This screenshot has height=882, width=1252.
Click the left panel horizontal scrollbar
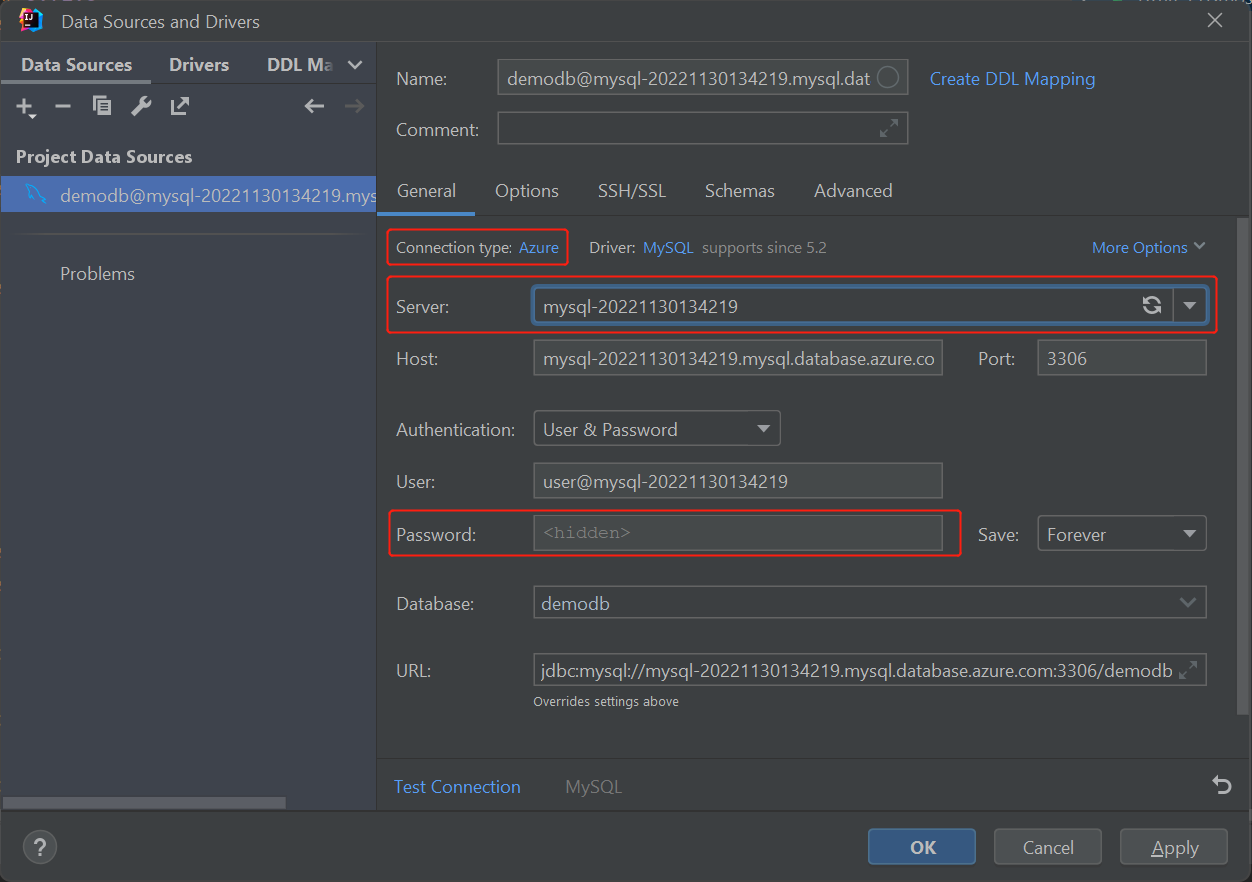pos(144,802)
